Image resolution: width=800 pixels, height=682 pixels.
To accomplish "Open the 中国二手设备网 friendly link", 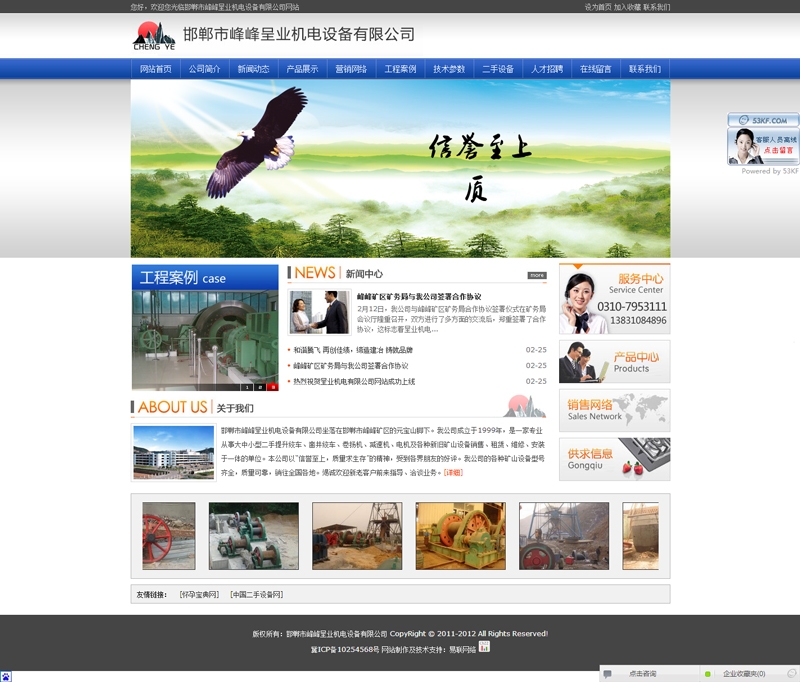I will click(256, 595).
